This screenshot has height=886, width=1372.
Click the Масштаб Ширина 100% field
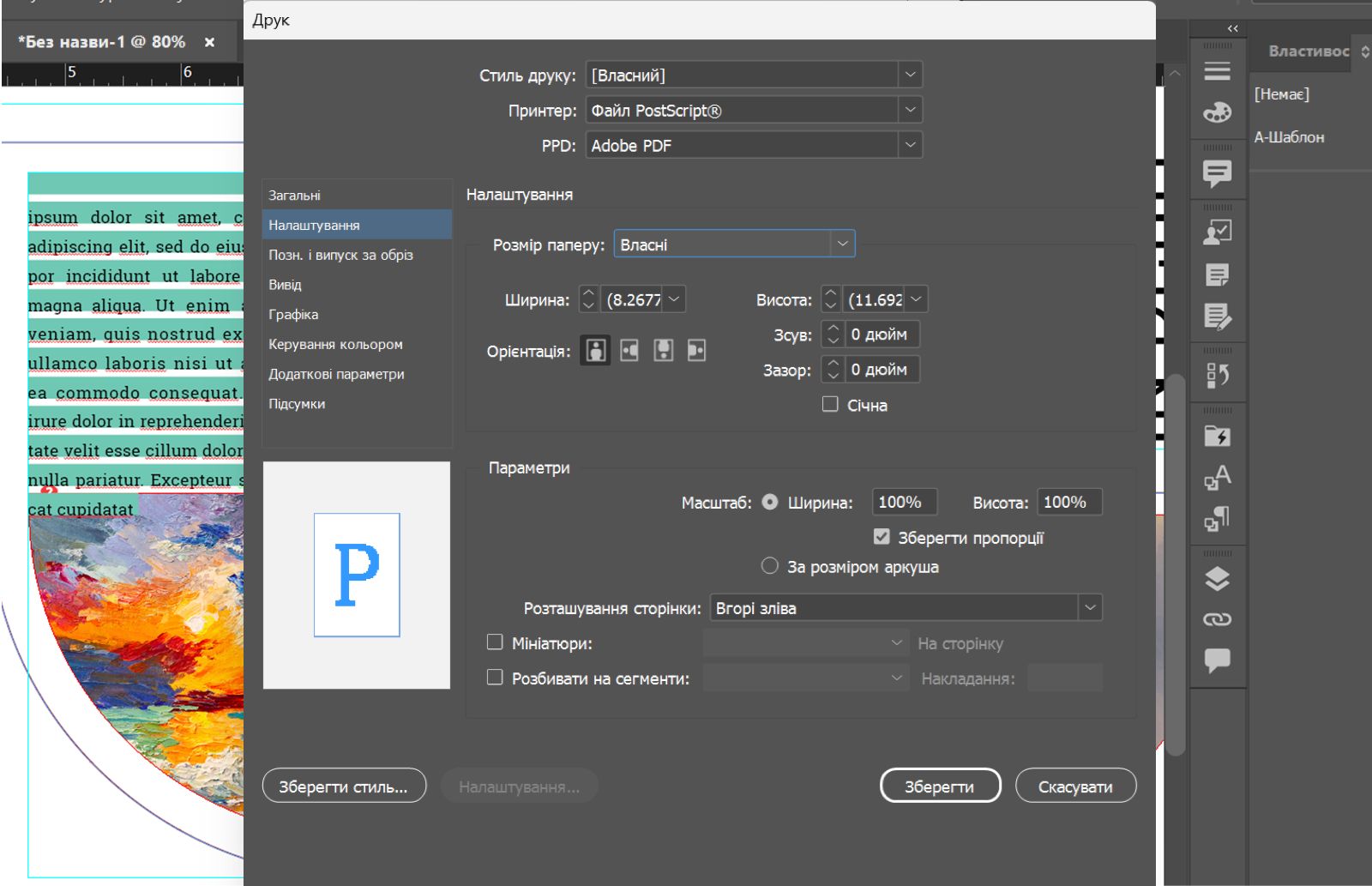904,502
